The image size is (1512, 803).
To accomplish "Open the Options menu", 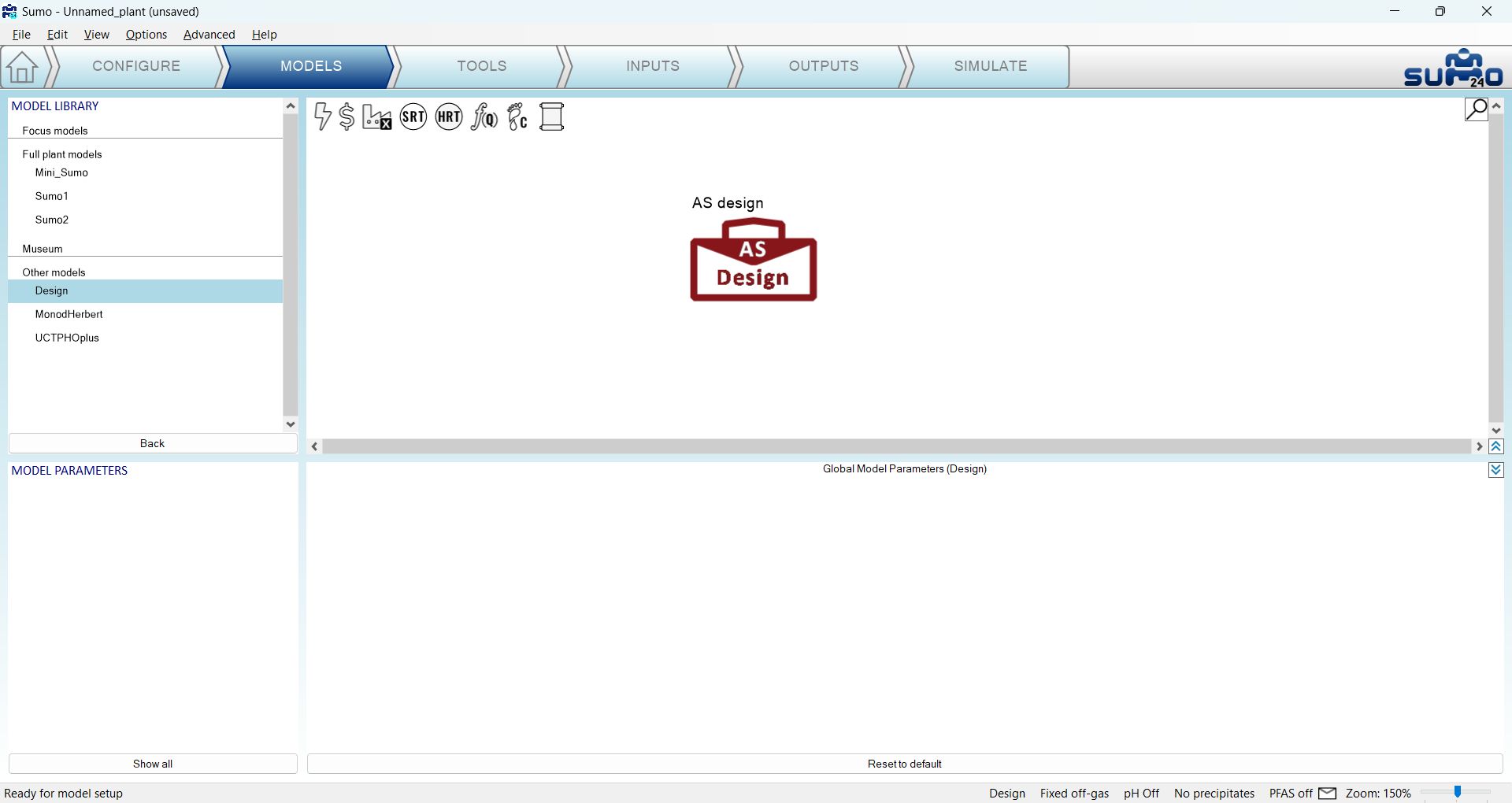I will (x=146, y=35).
